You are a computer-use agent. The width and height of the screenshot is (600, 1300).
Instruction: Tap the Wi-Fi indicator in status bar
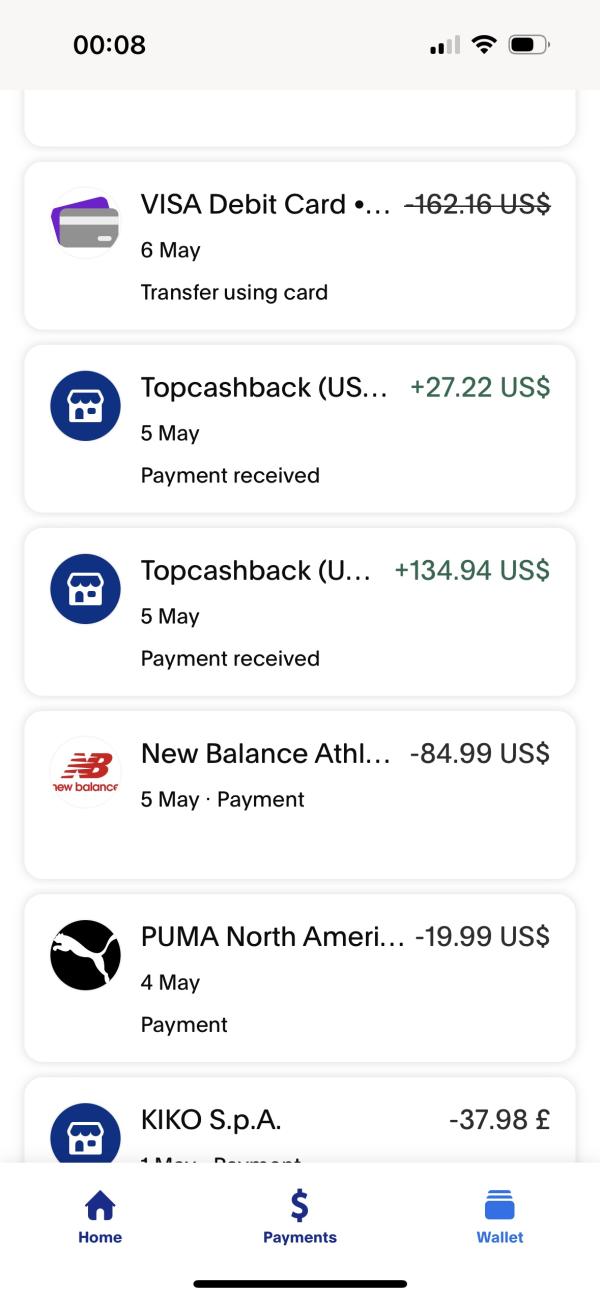485,45
